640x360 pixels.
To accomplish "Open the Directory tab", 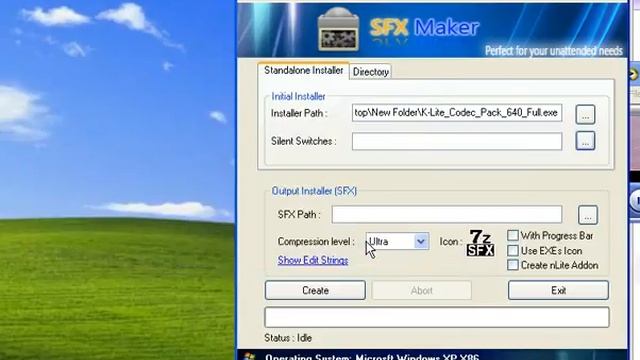I will pyautogui.click(x=371, y=72).
